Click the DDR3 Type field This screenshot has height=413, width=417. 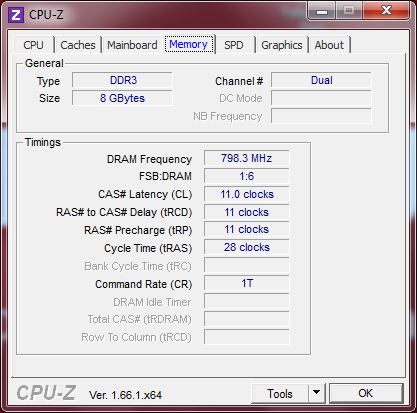tap(122, 80)
